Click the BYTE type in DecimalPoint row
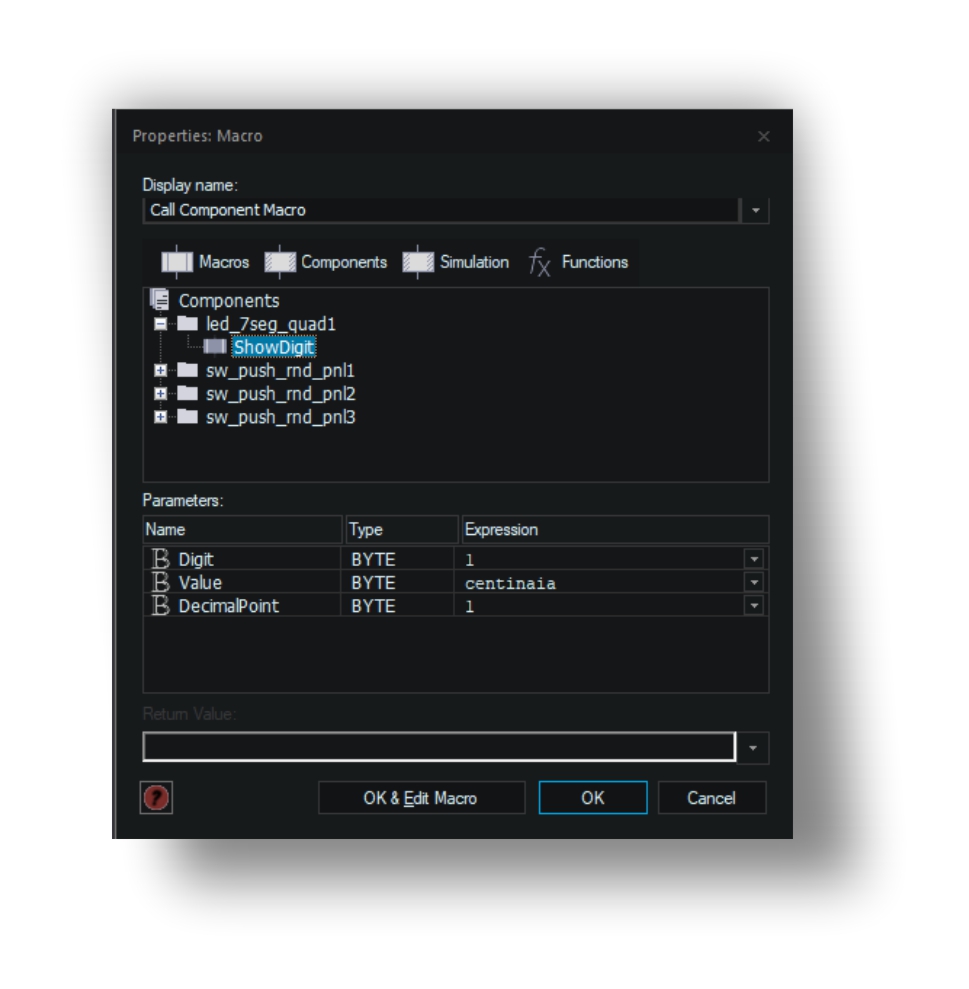 (373, 606)
